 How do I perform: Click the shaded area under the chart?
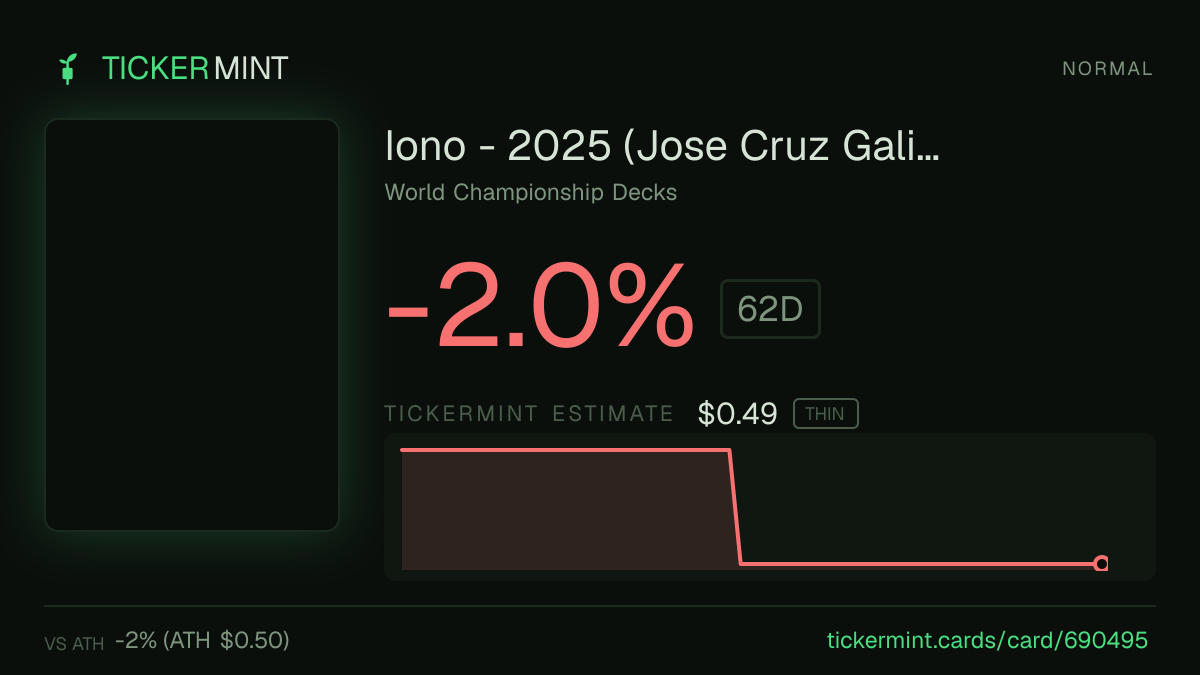[565, 512]
